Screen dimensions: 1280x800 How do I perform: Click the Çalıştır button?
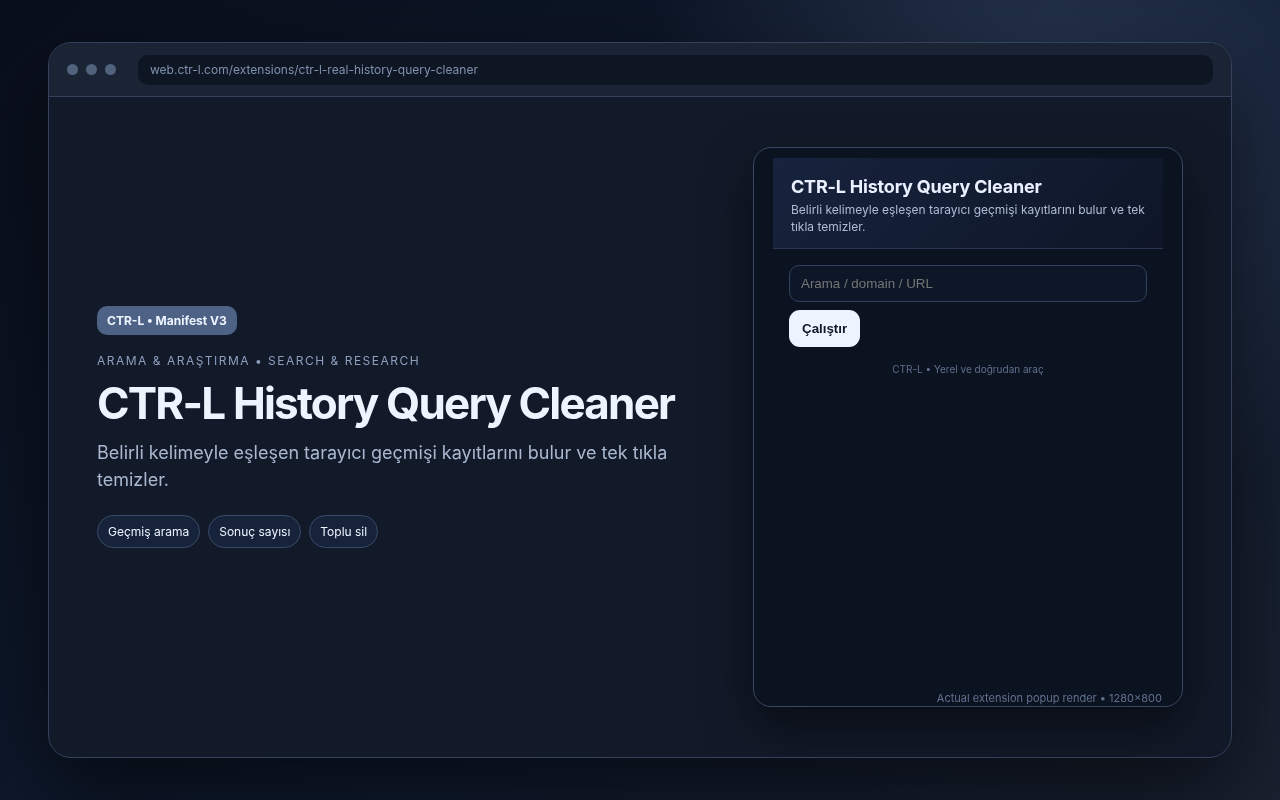tap(824, 328)
